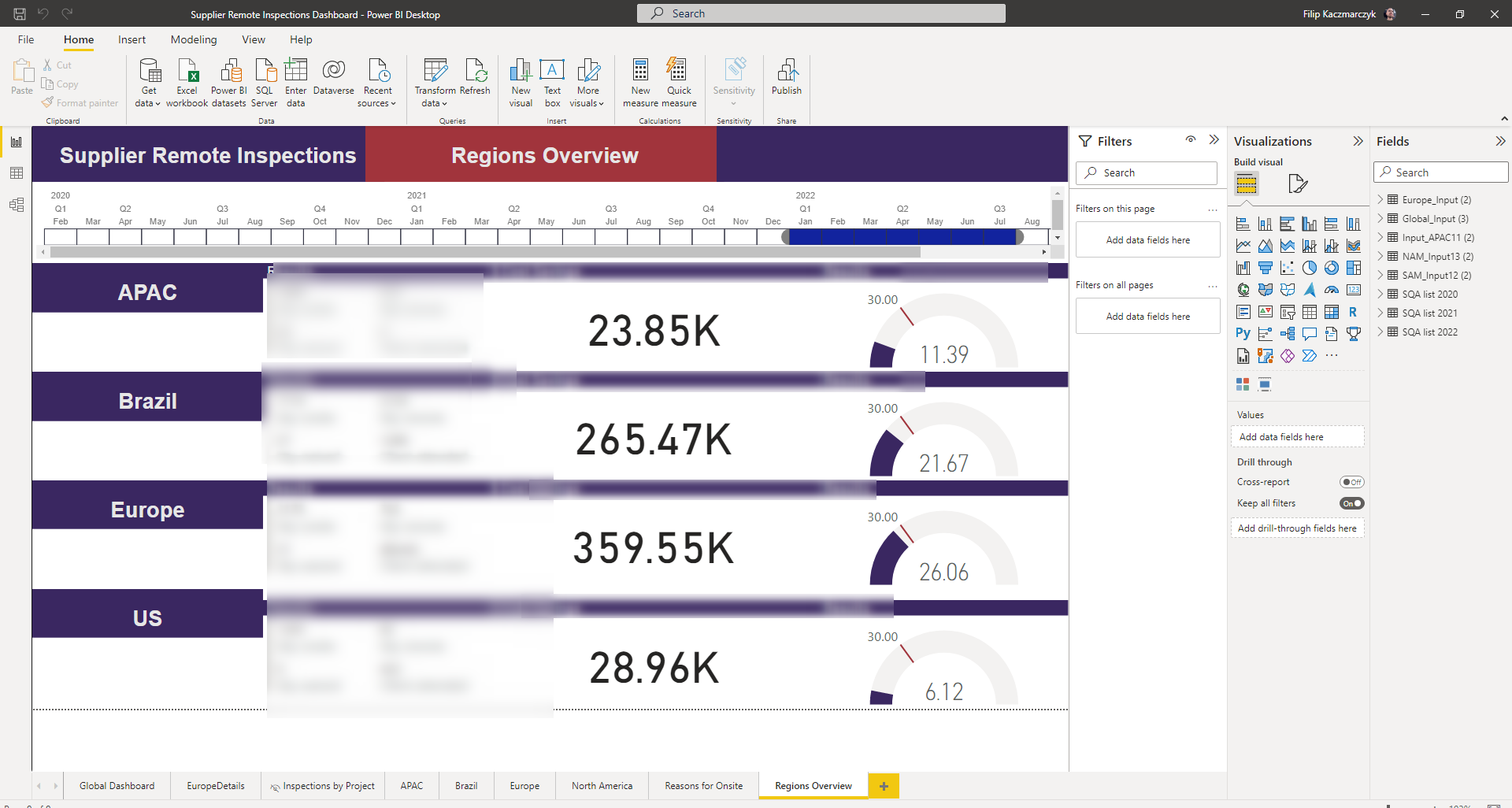Click the Fields pane search box
This screenshot has width=1512, height=808.
pos(1441,172)
